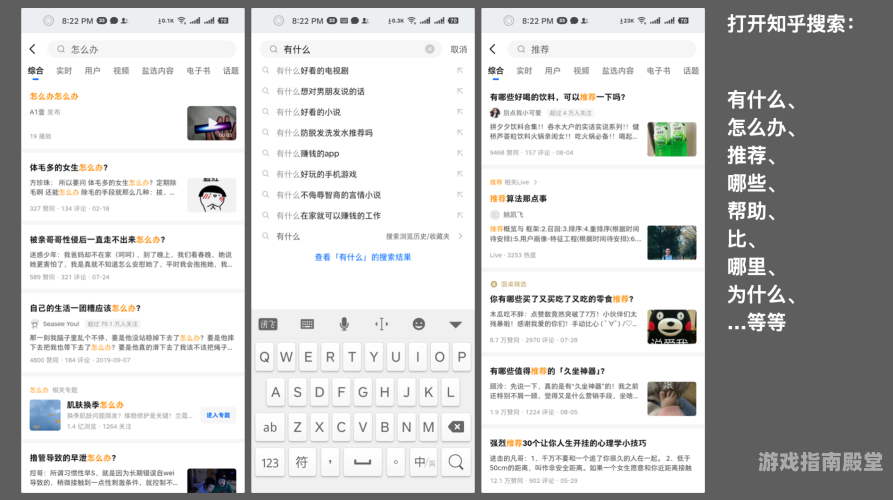Fill arrow icon for 有什么好看的小说
Viewport: 893px width, 500px height.
460,112
